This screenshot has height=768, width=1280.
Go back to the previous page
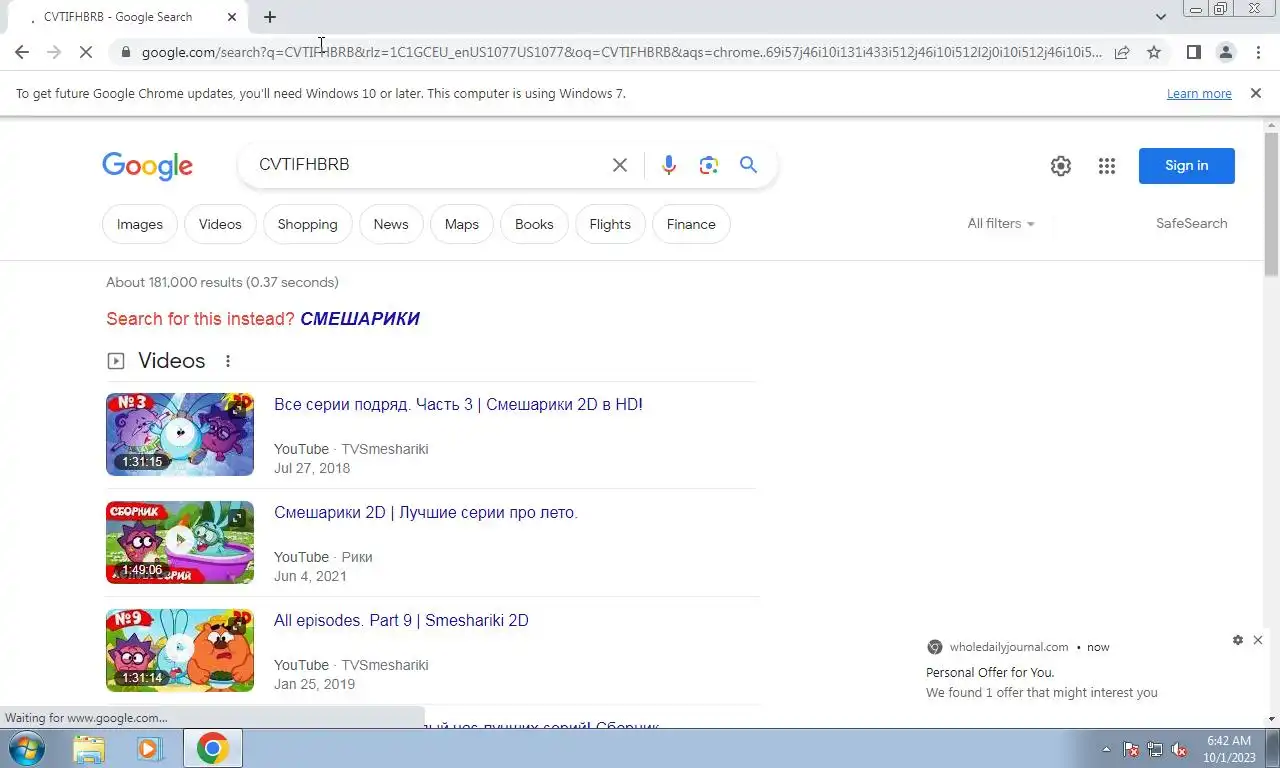click(22, 52)
